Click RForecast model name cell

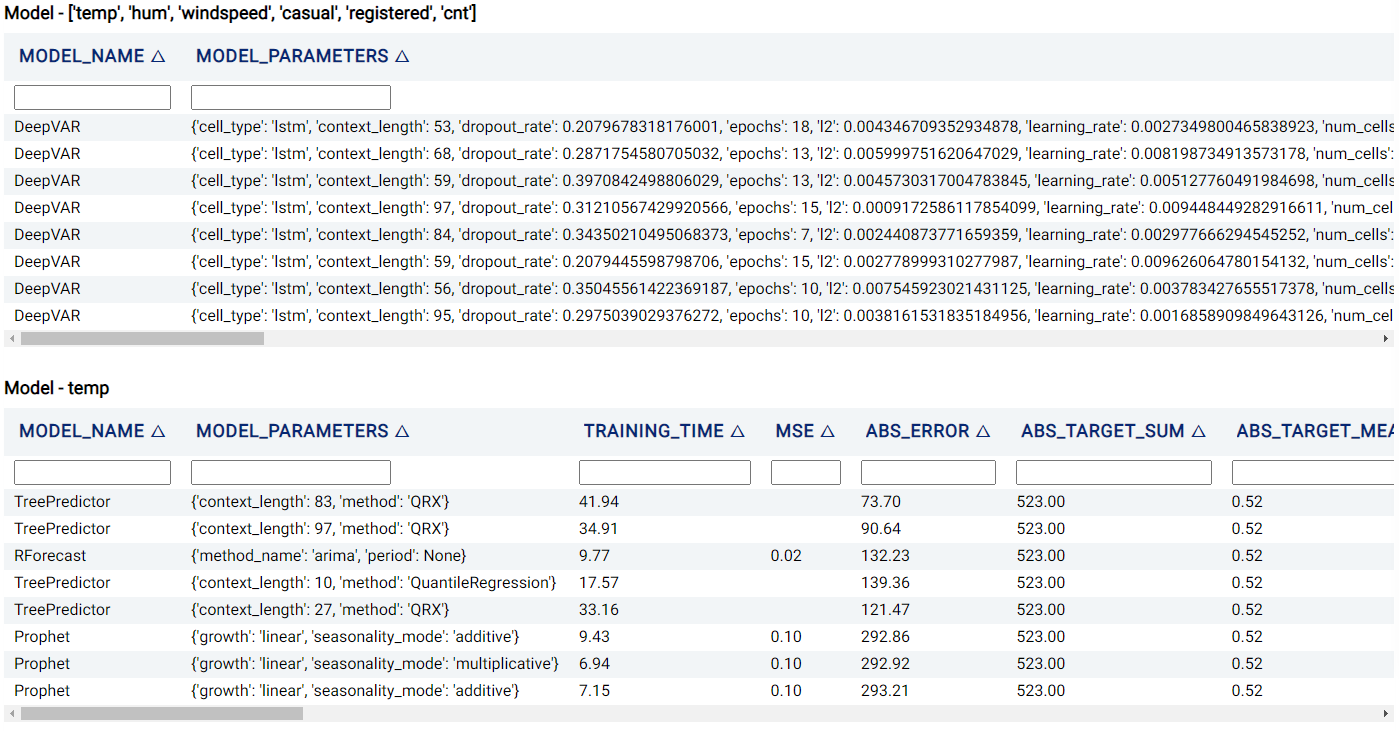tap(50, 556)
